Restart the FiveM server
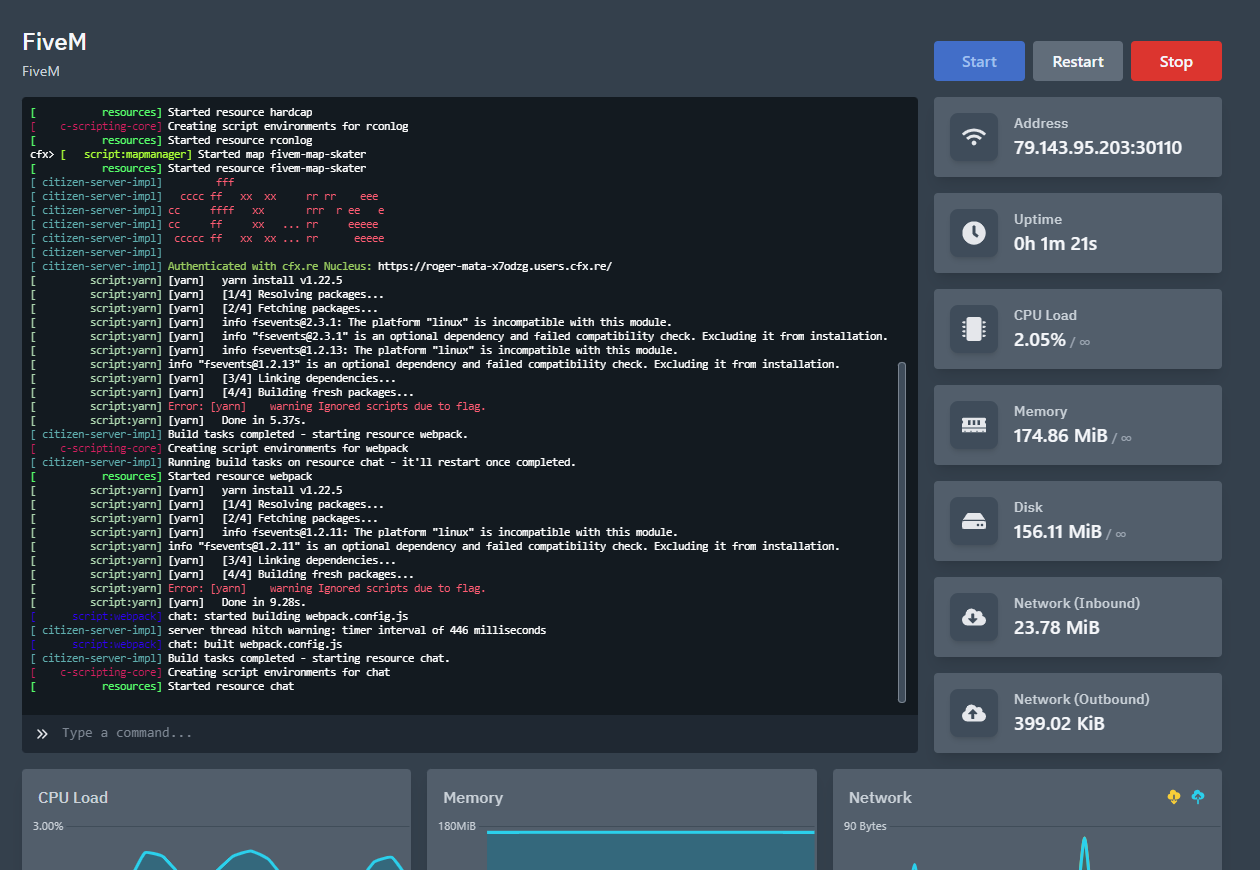This screenshot has width=1260, height=870. pyautogui.click(x=1078, y=61)
